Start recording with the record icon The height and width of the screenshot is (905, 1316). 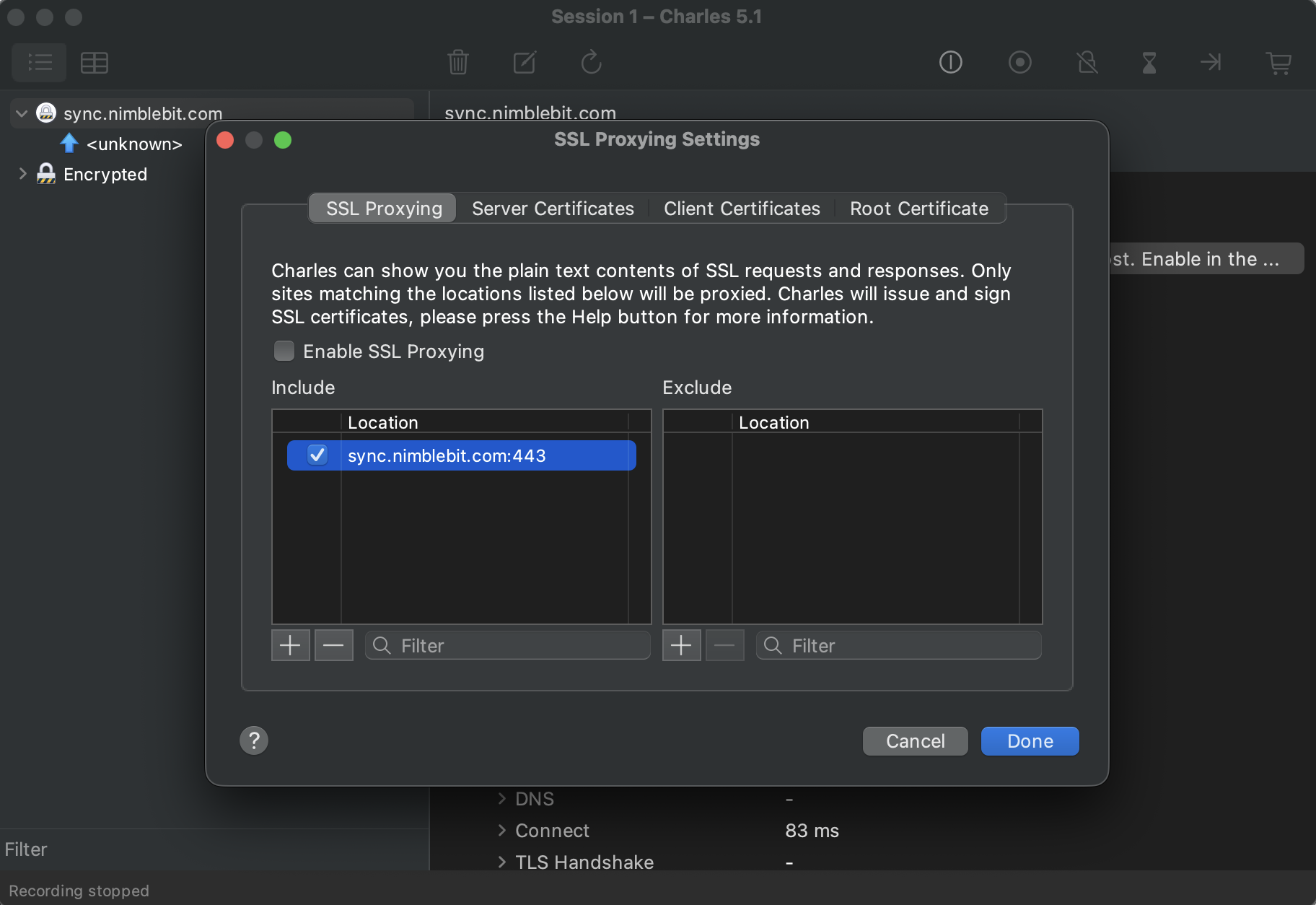tap(1019, 63)
